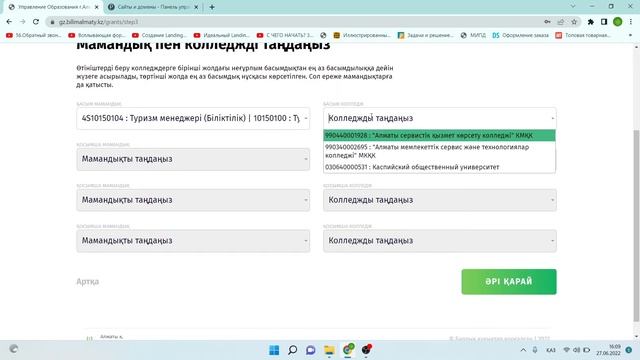Open the Wi-Fi network tray icon
The height and width of the screenshot is (360, 640).
point(567,350)
